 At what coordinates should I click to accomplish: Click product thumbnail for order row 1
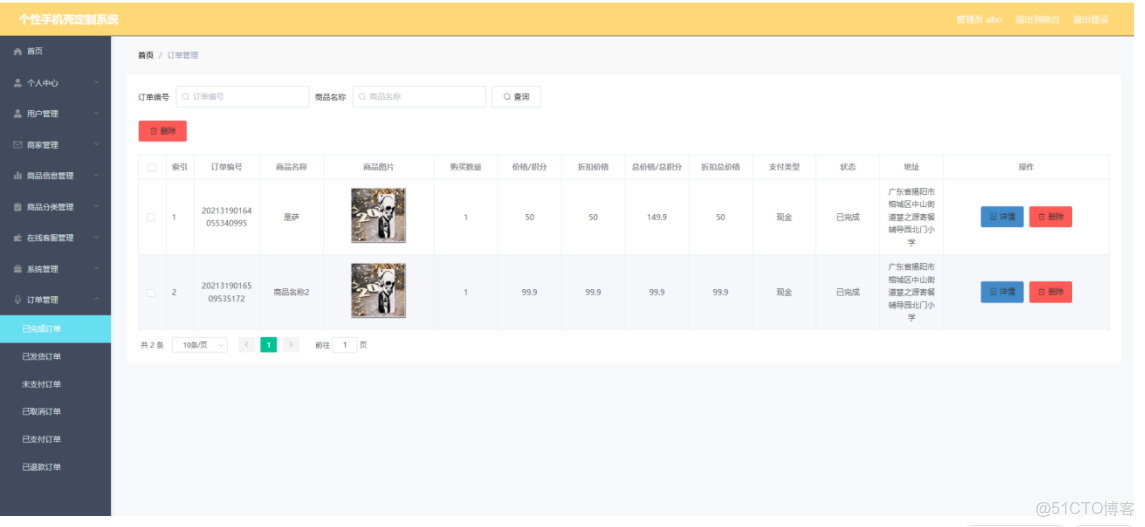pos(378,215)
